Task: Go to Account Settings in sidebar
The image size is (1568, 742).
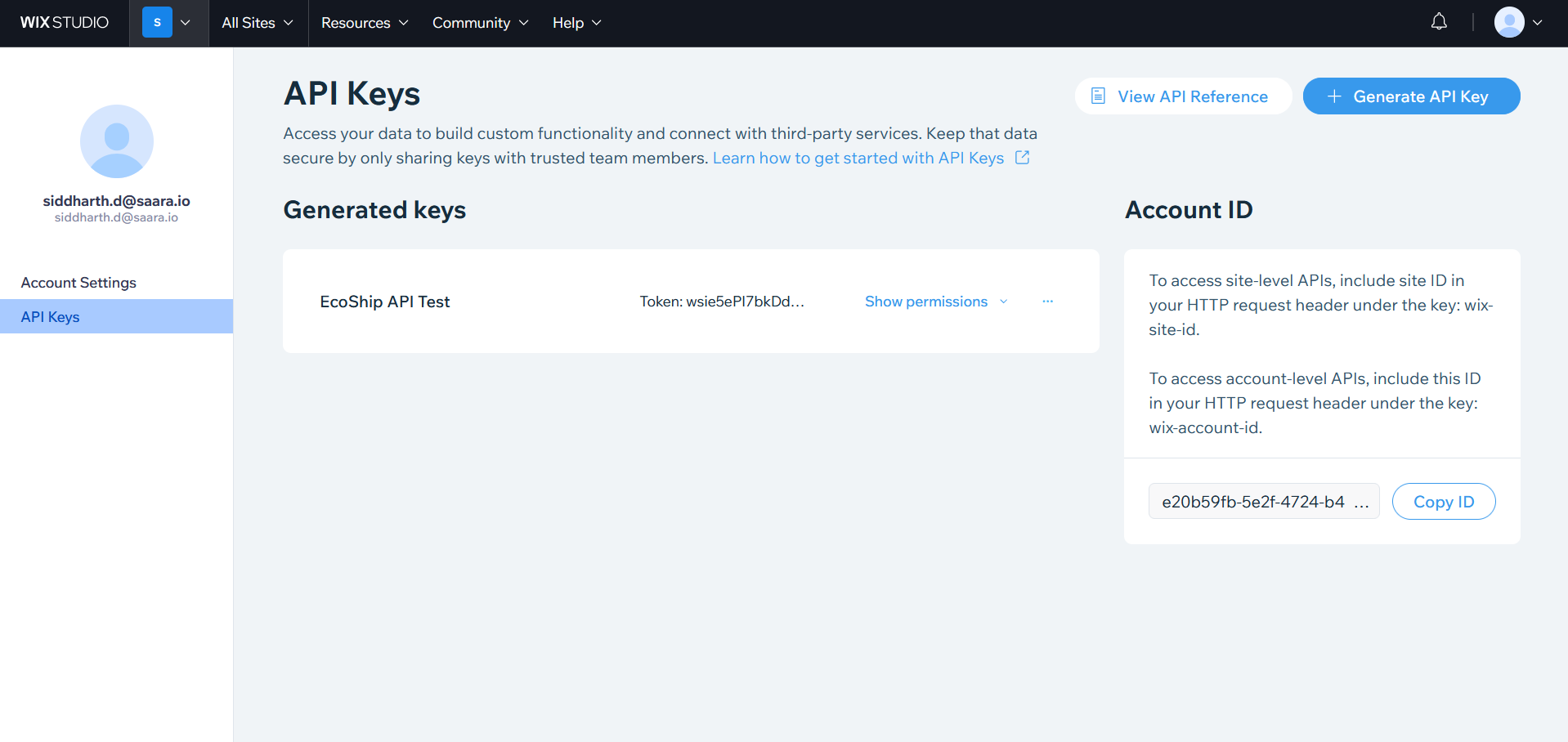Action: pyautogui.click(x=78, y=283)
